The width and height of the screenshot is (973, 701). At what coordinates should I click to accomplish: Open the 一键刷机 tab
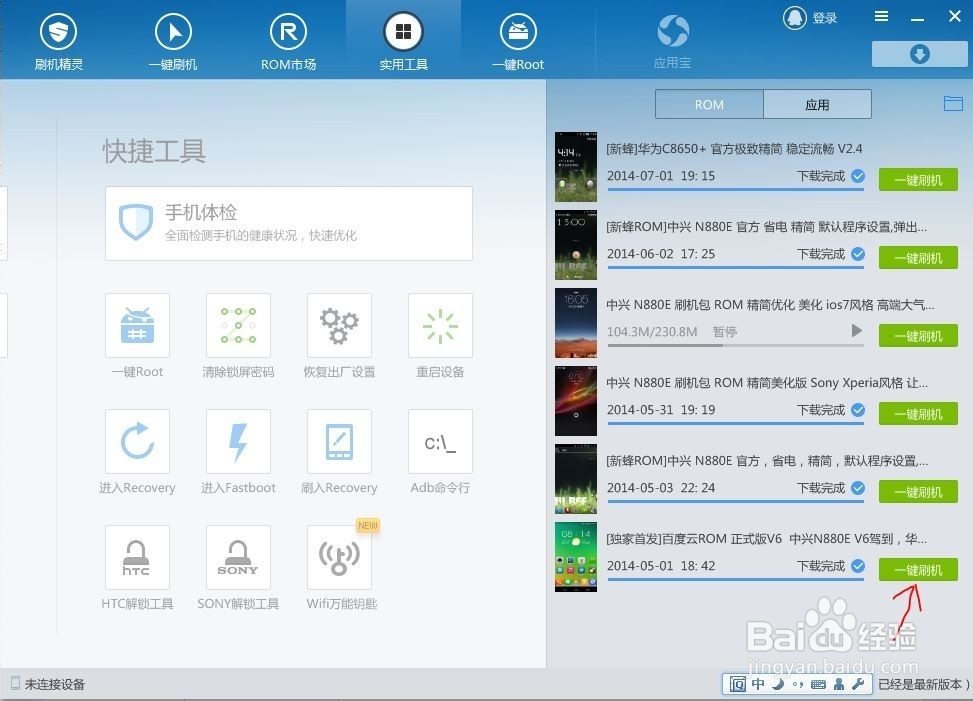tap(173, 41)
